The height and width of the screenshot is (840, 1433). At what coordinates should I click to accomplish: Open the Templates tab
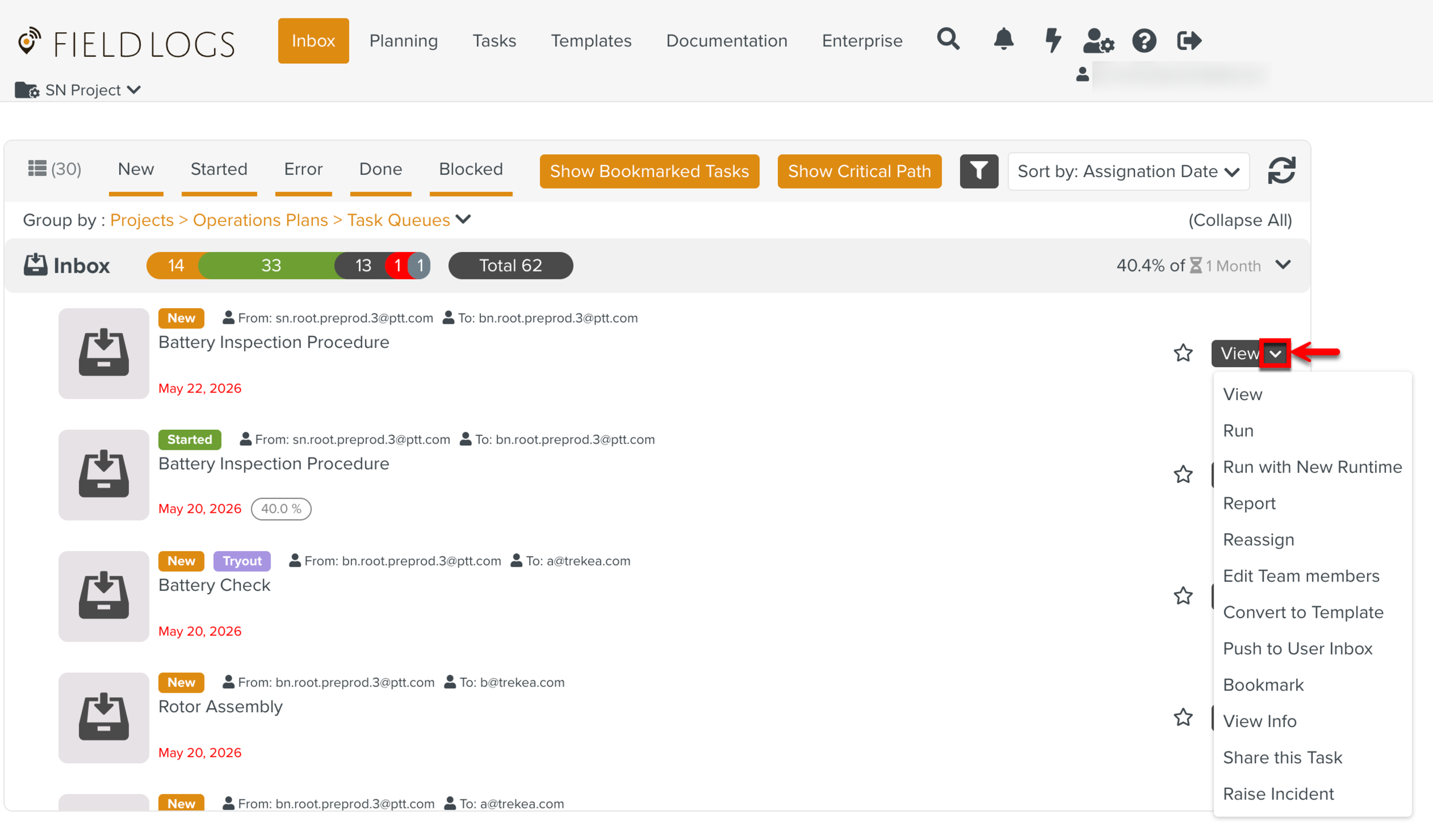click(591, 41)
